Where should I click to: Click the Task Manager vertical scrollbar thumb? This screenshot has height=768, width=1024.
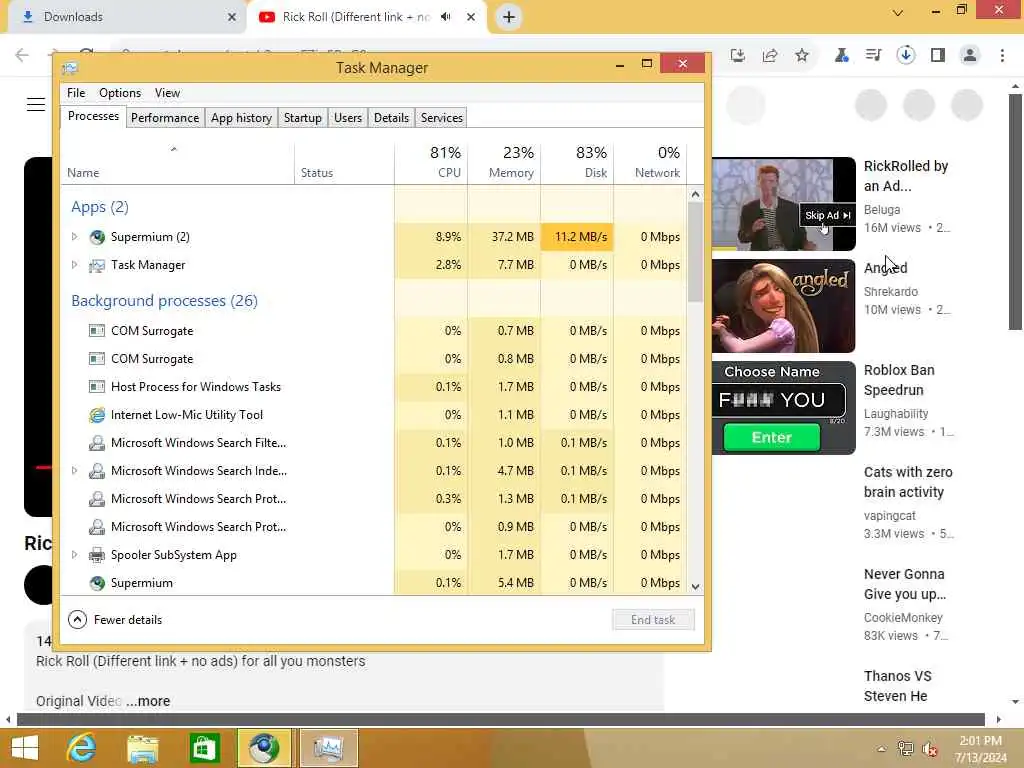pyautogui.click(x=696, y=252)
